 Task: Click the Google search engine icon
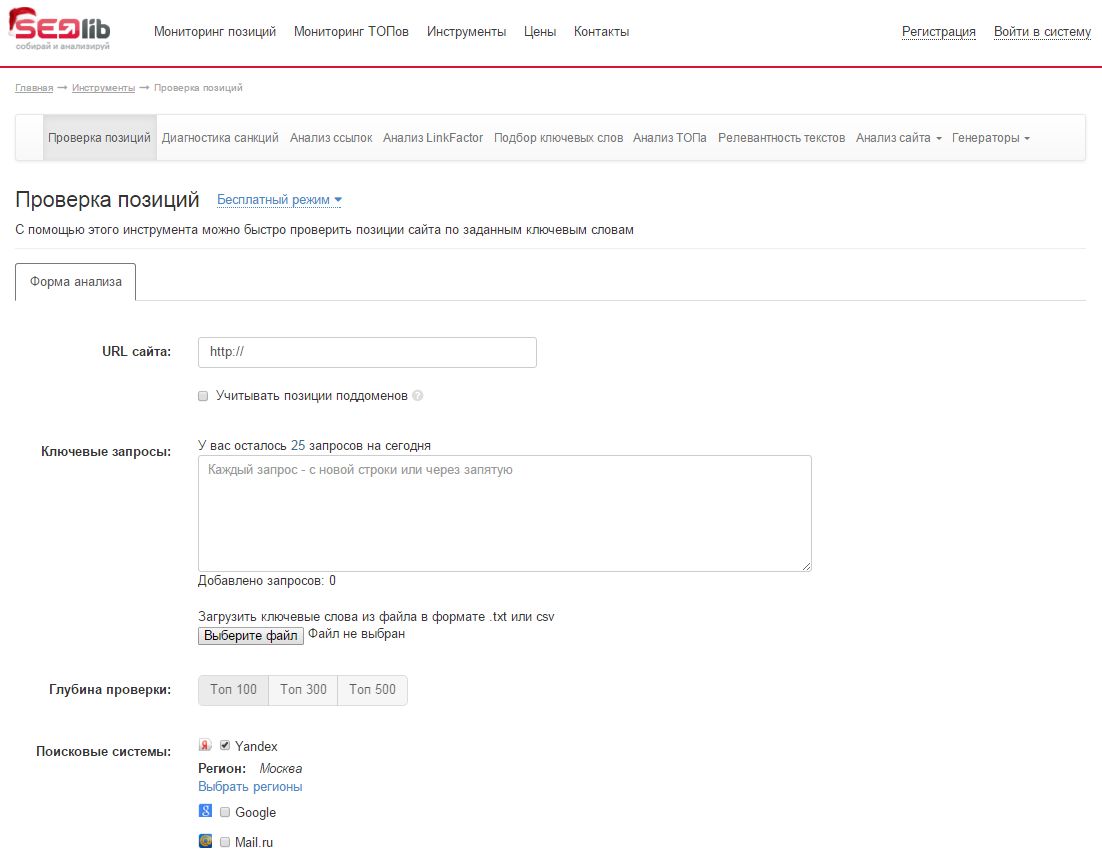pyautogui.click(x=205, y=811)
